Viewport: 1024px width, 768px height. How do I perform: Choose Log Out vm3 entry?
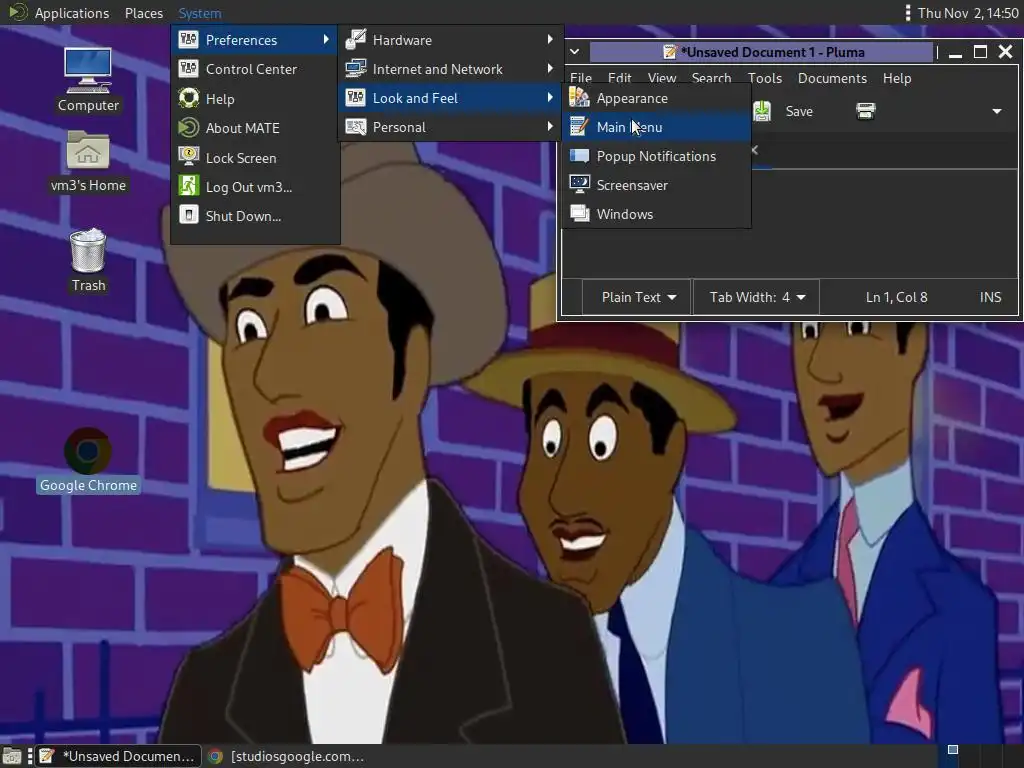tap(255, 187)
